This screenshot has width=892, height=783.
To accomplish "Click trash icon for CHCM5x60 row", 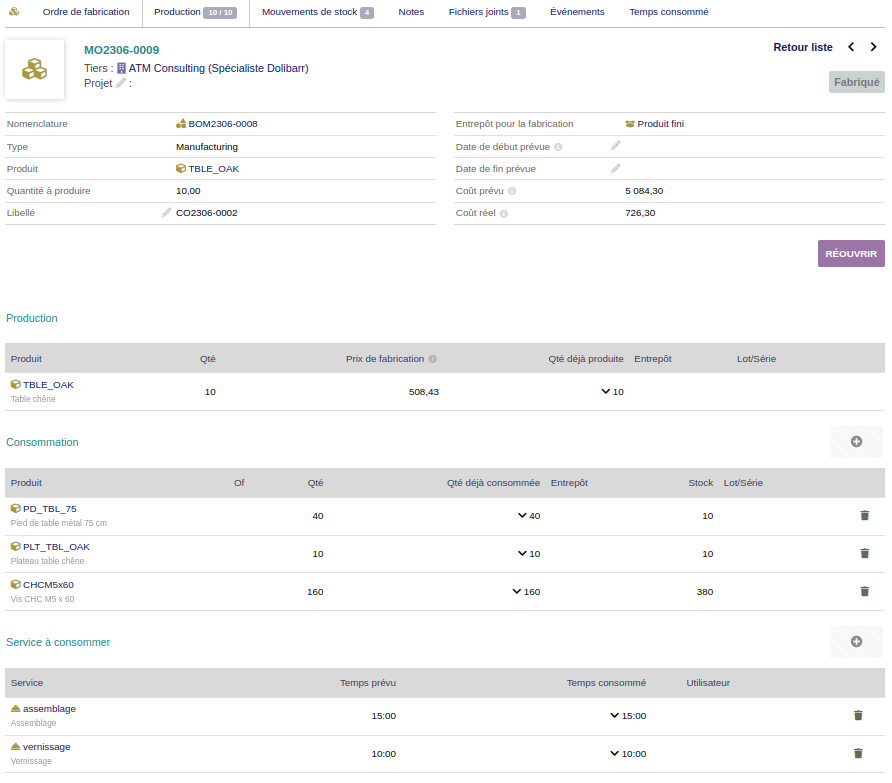I will 864,592.
